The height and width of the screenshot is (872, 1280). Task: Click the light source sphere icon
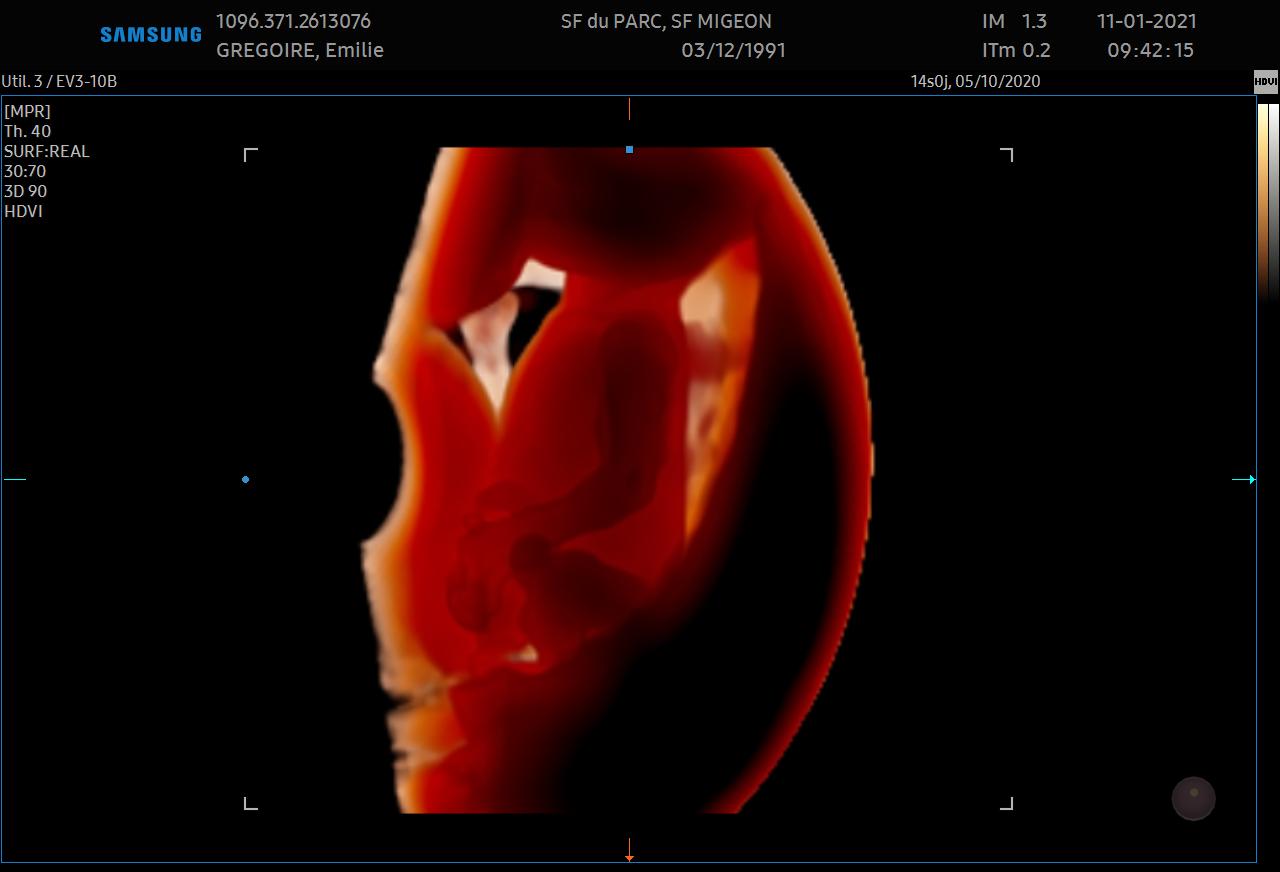coord(1193,799)
